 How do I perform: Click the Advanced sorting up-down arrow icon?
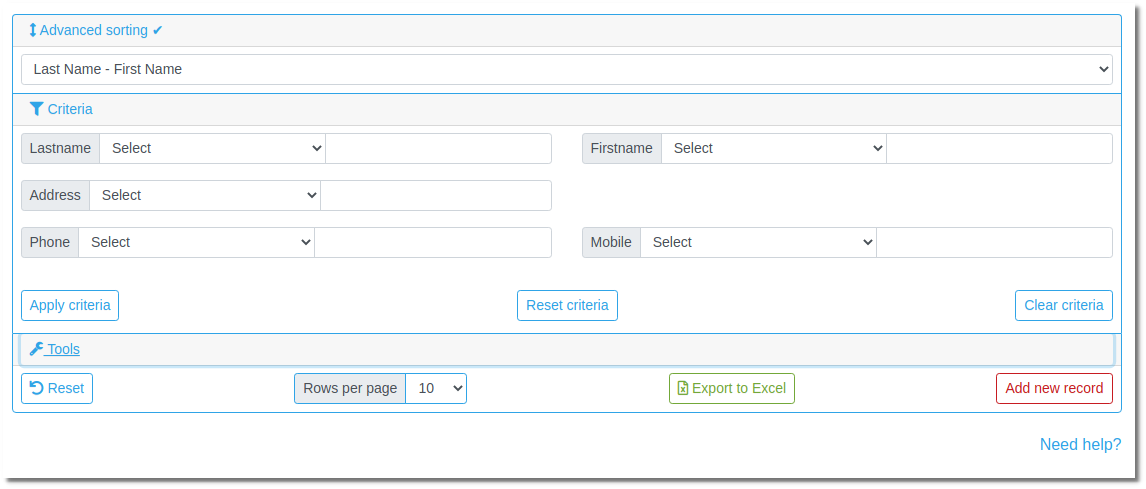(x=33, y=31)
